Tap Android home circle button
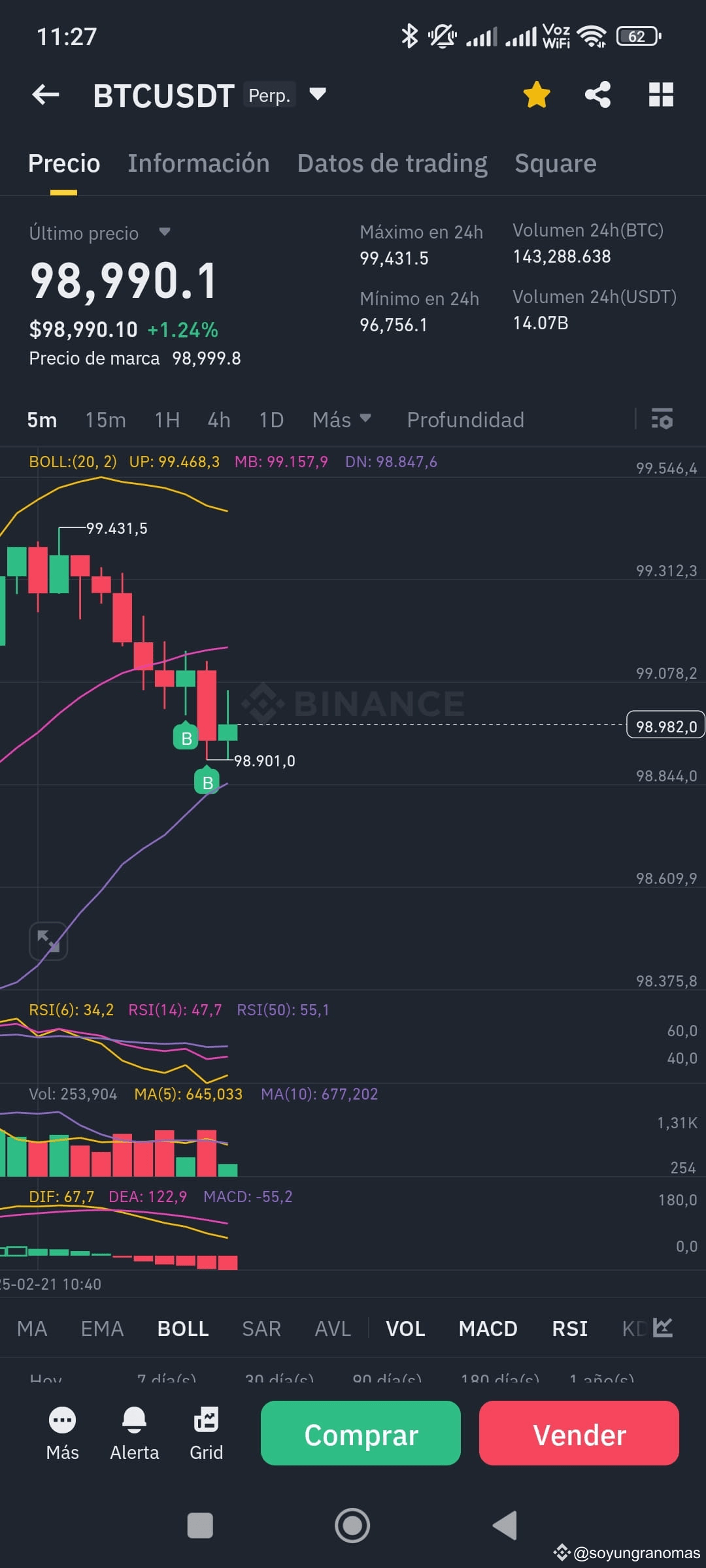 click(x=352, y=1526)
